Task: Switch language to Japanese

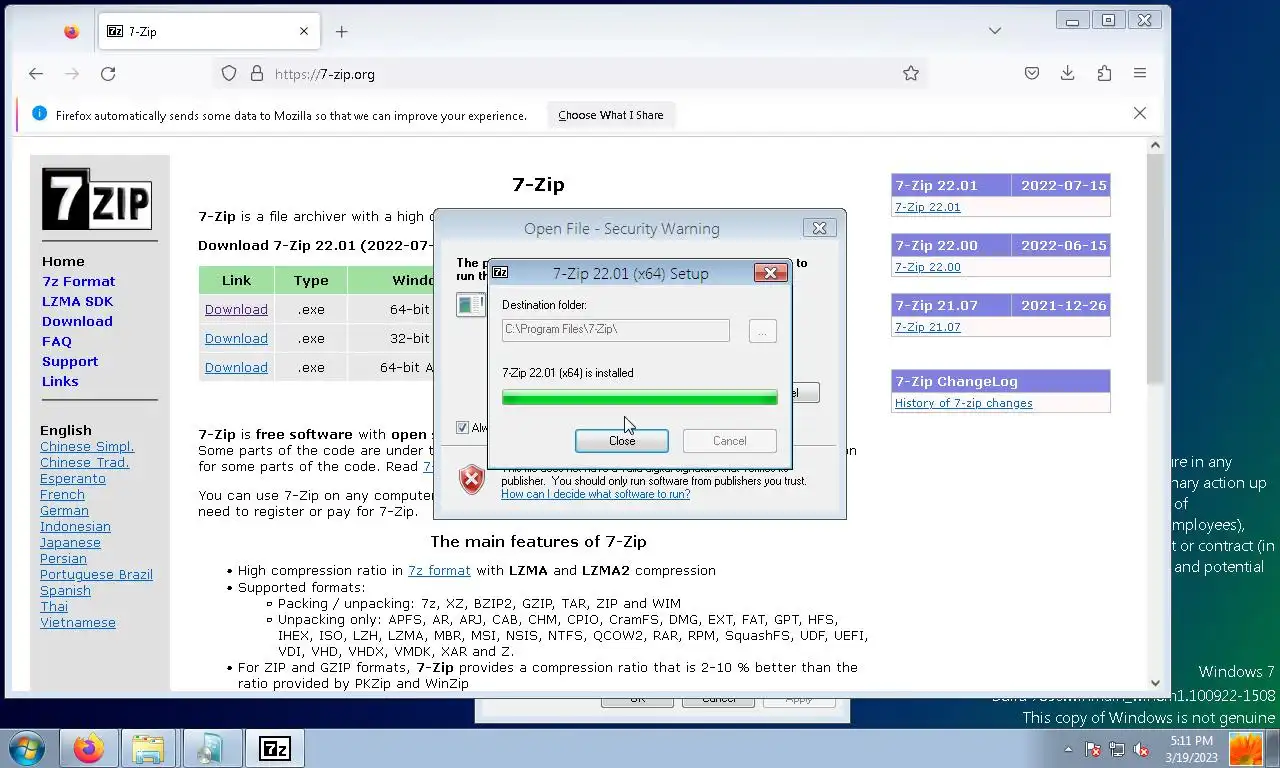Action: (70, 542)
